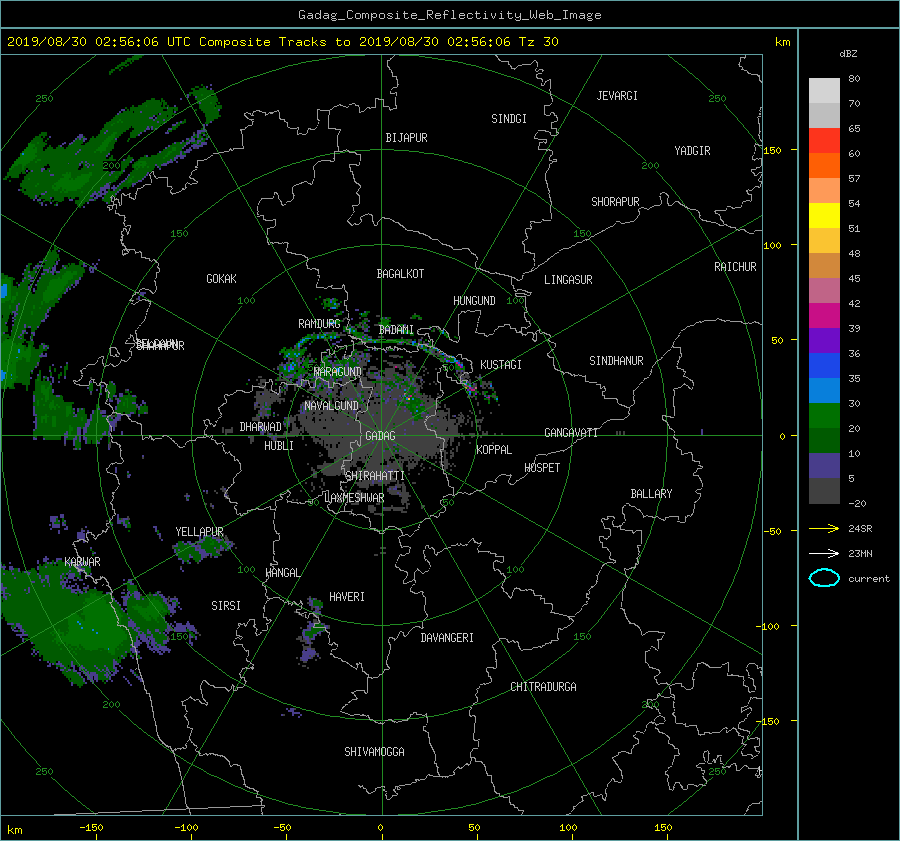Select the yellow 51-54 dBZ color swatch
This screenshot has height=841, width=900.
point(824,216)
